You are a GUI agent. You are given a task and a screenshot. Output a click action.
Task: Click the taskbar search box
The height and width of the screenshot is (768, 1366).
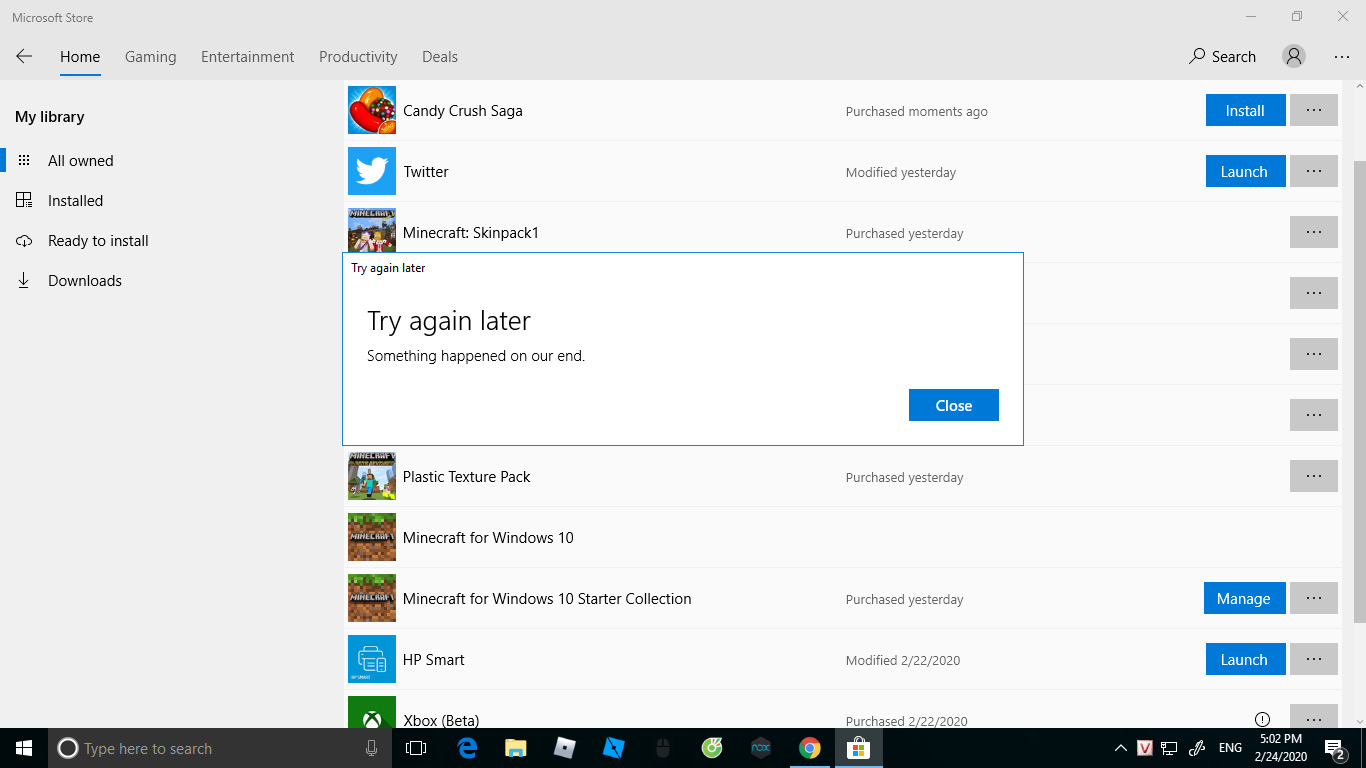(220, 748)
